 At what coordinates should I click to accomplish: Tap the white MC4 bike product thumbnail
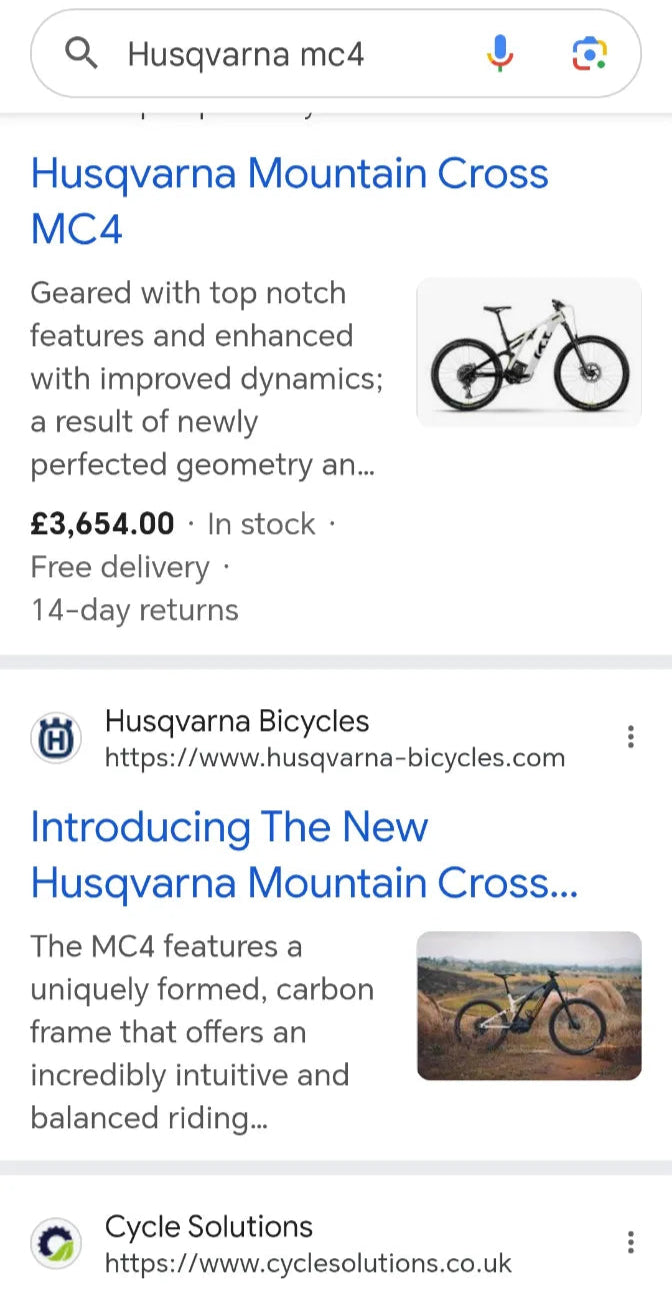pyautogui.click(x=528, y=351)
